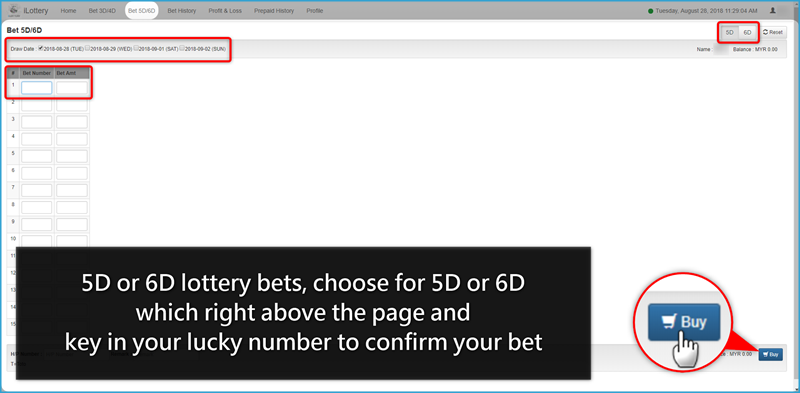Focus Bet Amt field in row 1
Screen dimensions: 800x393
[x=72, y=88]
